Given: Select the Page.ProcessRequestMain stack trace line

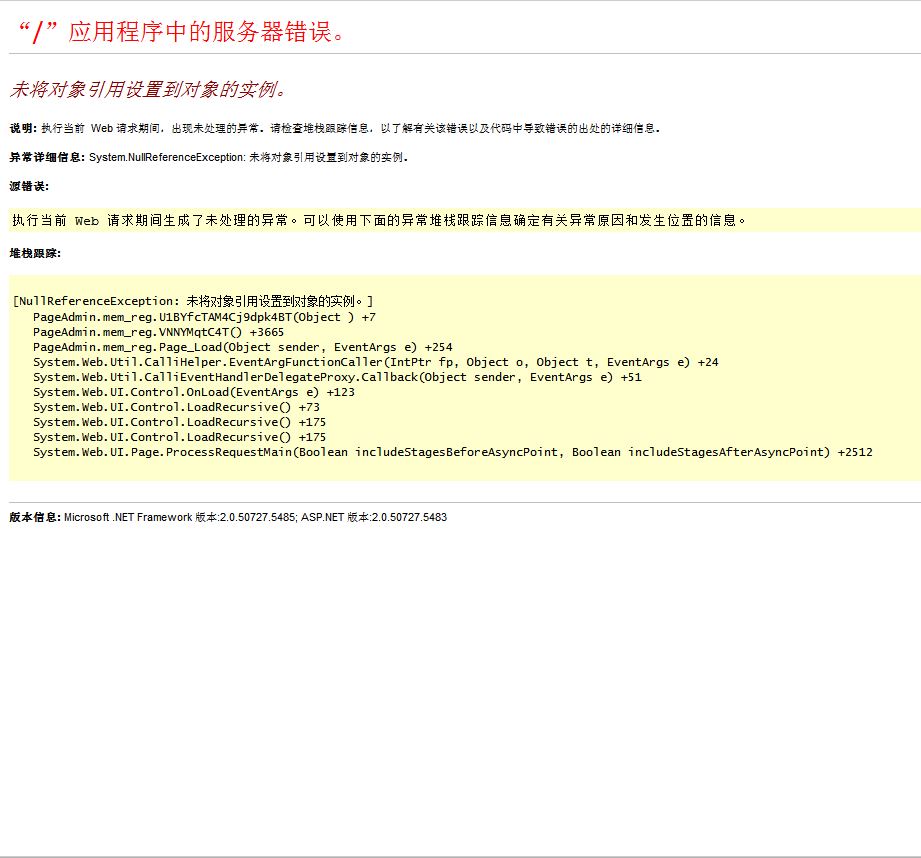Looking at the screenshot, I should 452,452.
